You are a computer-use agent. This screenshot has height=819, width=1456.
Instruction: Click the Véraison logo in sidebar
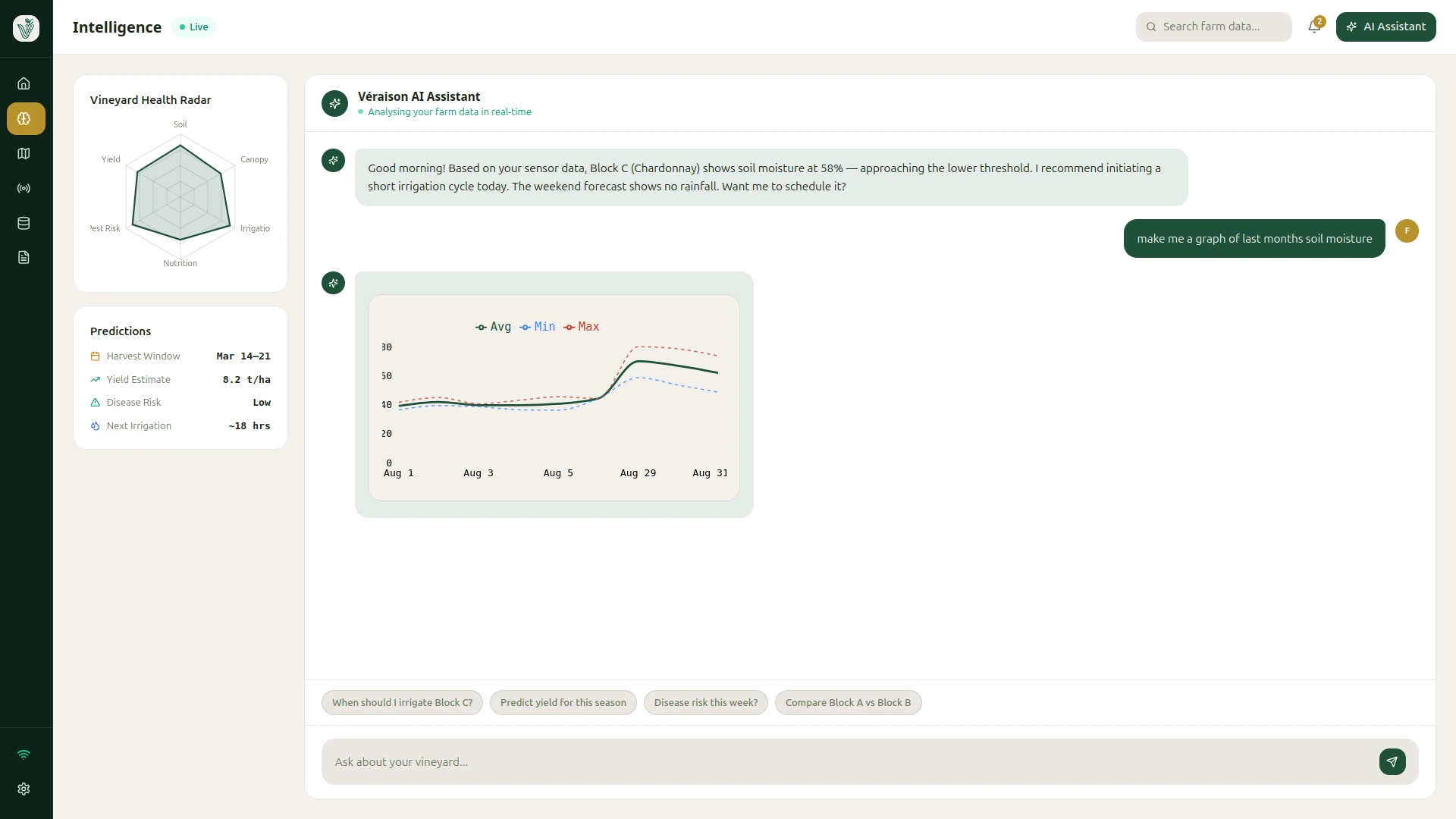point(26,28)
